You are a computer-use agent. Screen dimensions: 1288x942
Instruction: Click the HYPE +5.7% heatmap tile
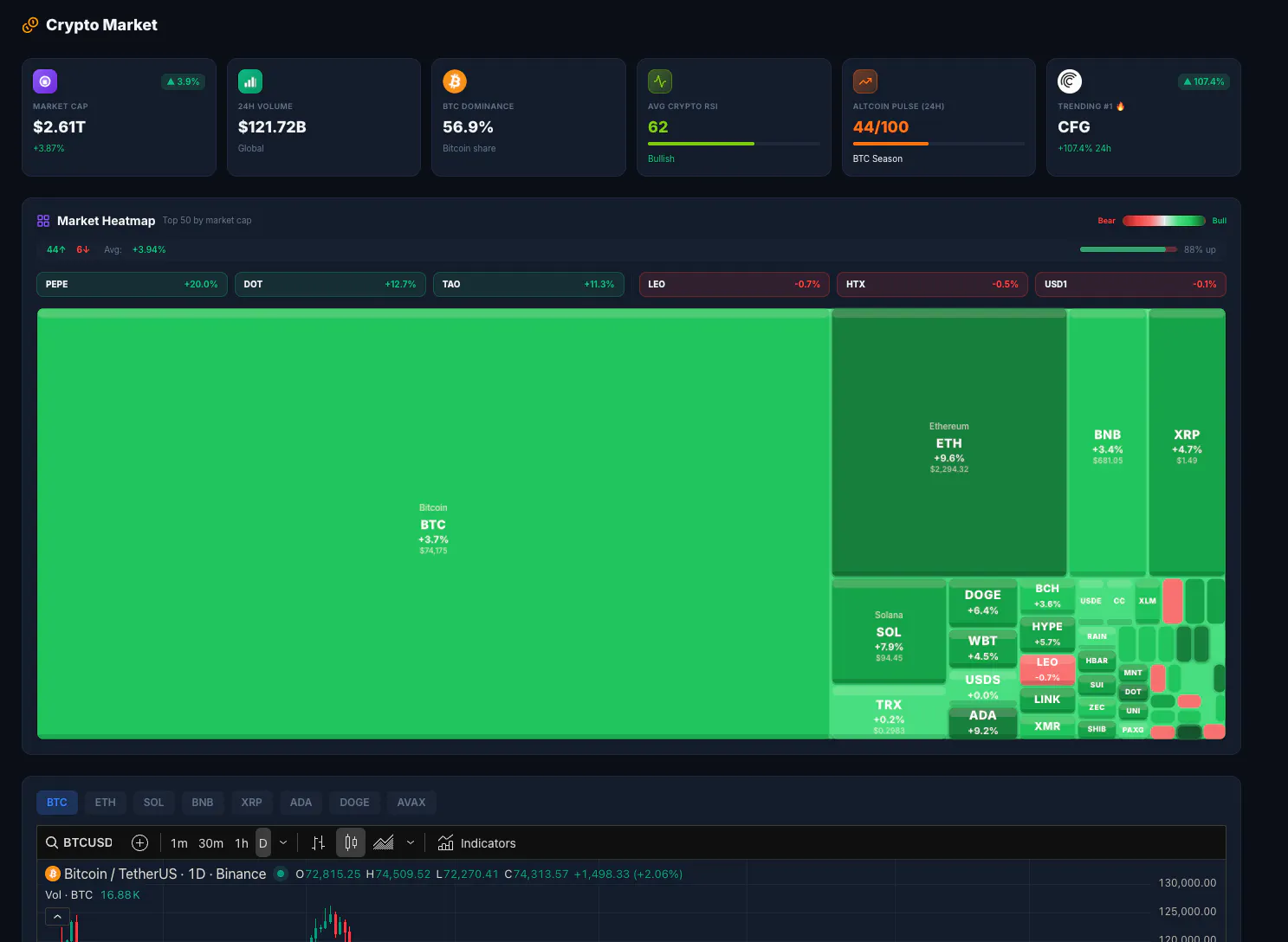(1047, 634)
